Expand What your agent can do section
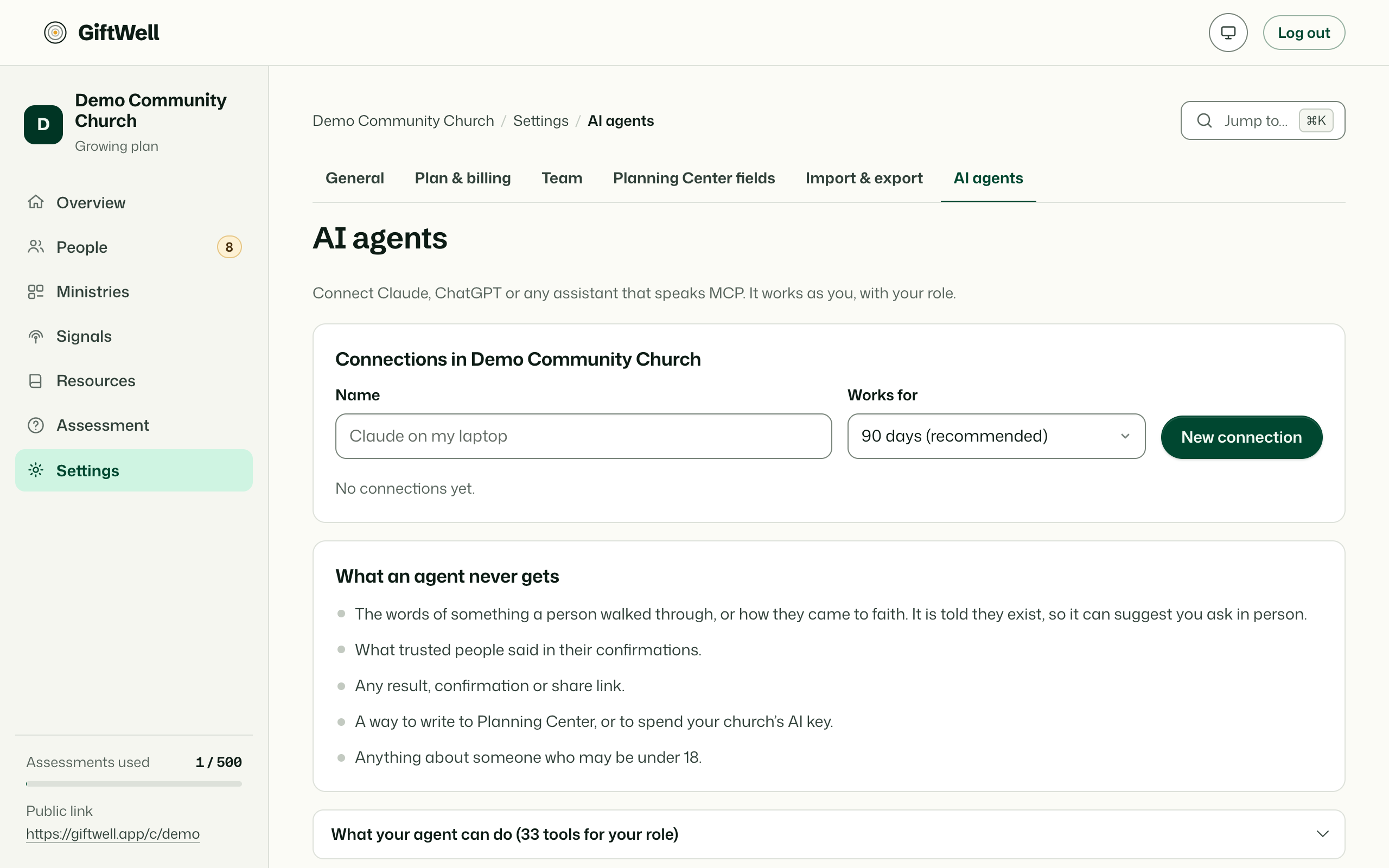 [x=828, y=834]
